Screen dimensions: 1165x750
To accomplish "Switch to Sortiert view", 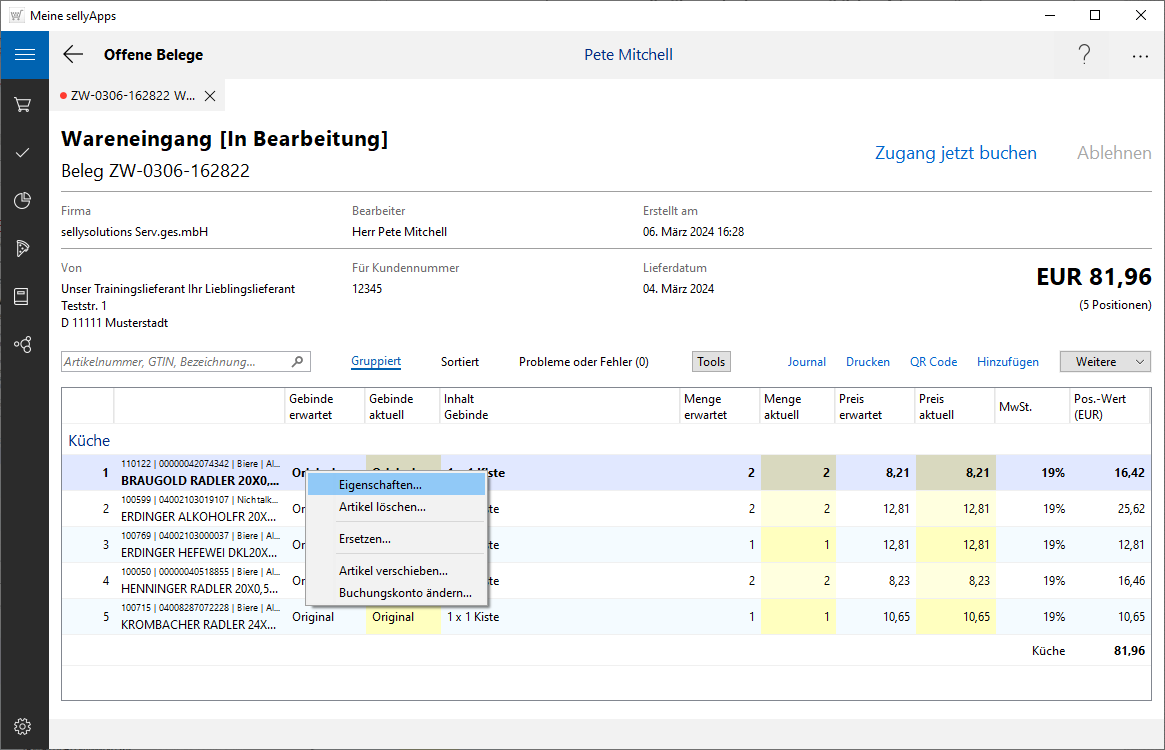I will click(x=460, y=362).
